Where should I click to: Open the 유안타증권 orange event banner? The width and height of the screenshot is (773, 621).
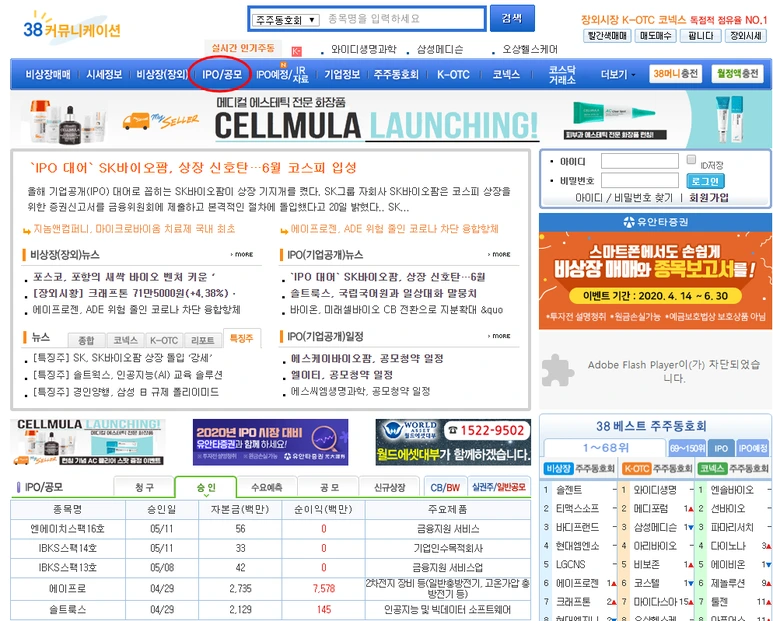tap(655, 271)
